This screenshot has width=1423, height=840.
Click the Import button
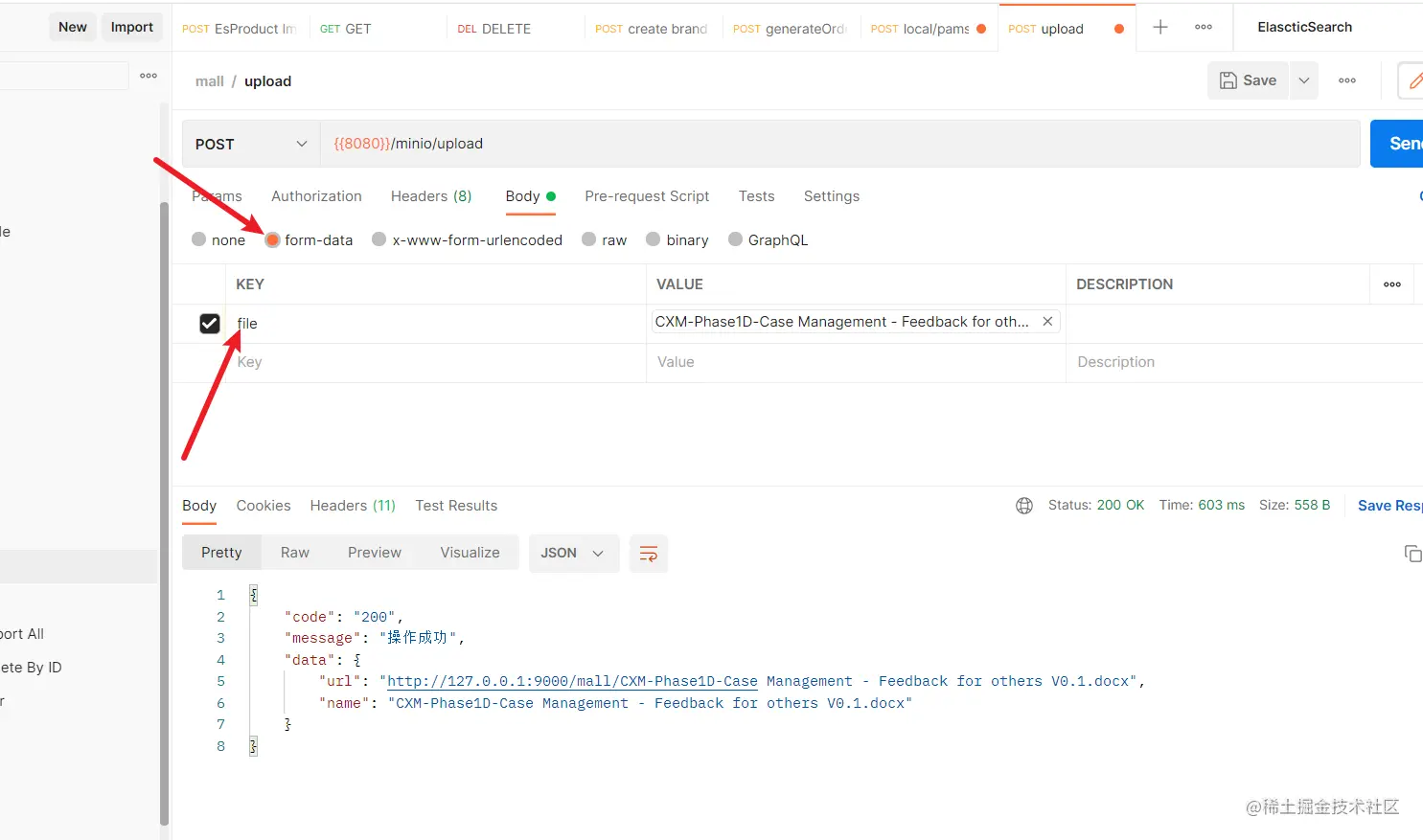pyautogui.click(x=132, y=27)
